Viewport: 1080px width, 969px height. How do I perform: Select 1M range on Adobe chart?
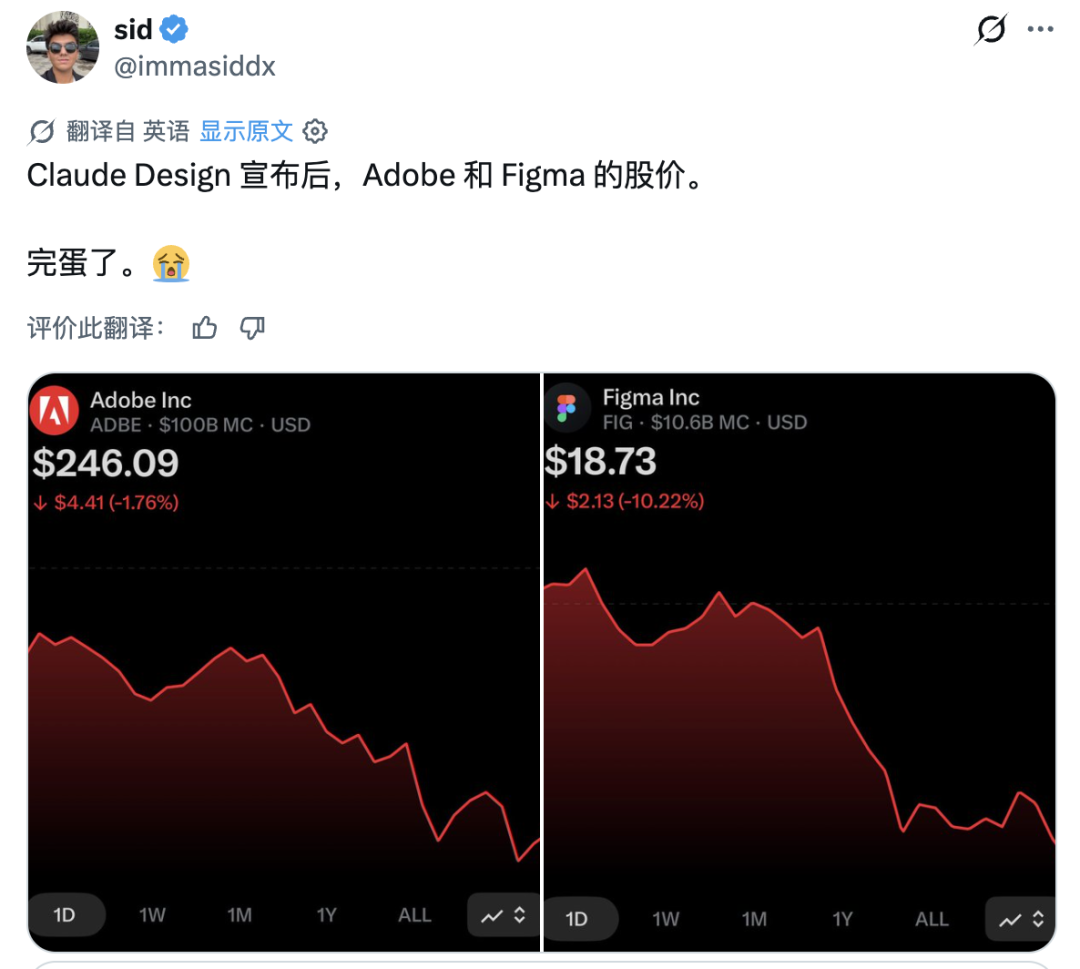pos(239,915)
